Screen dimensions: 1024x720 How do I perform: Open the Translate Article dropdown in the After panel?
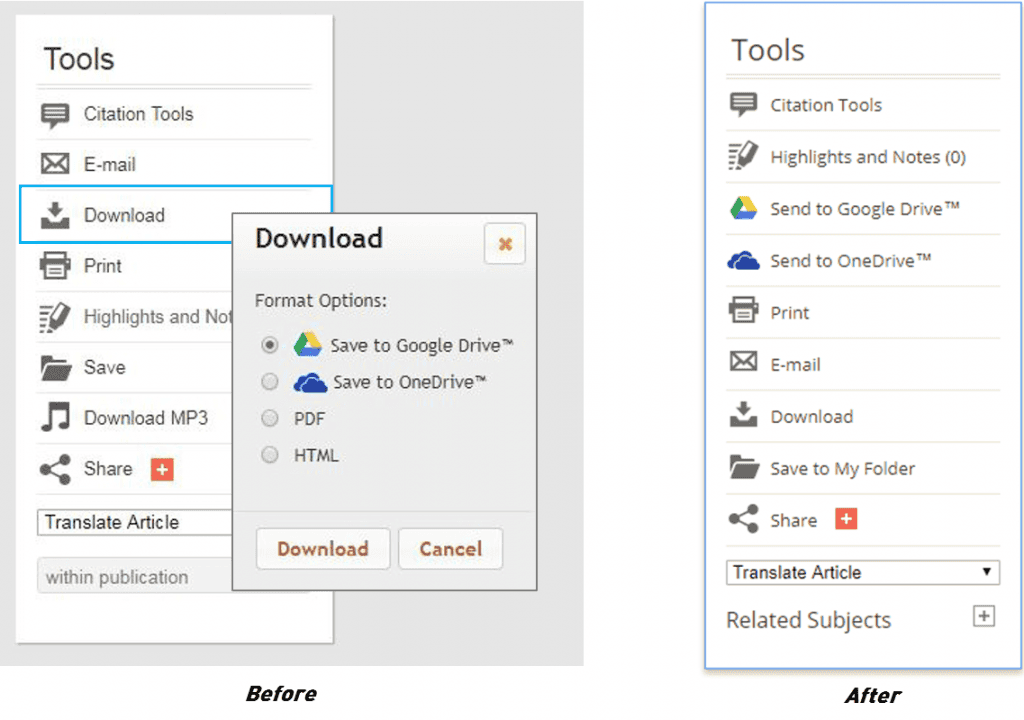point(862,572)
